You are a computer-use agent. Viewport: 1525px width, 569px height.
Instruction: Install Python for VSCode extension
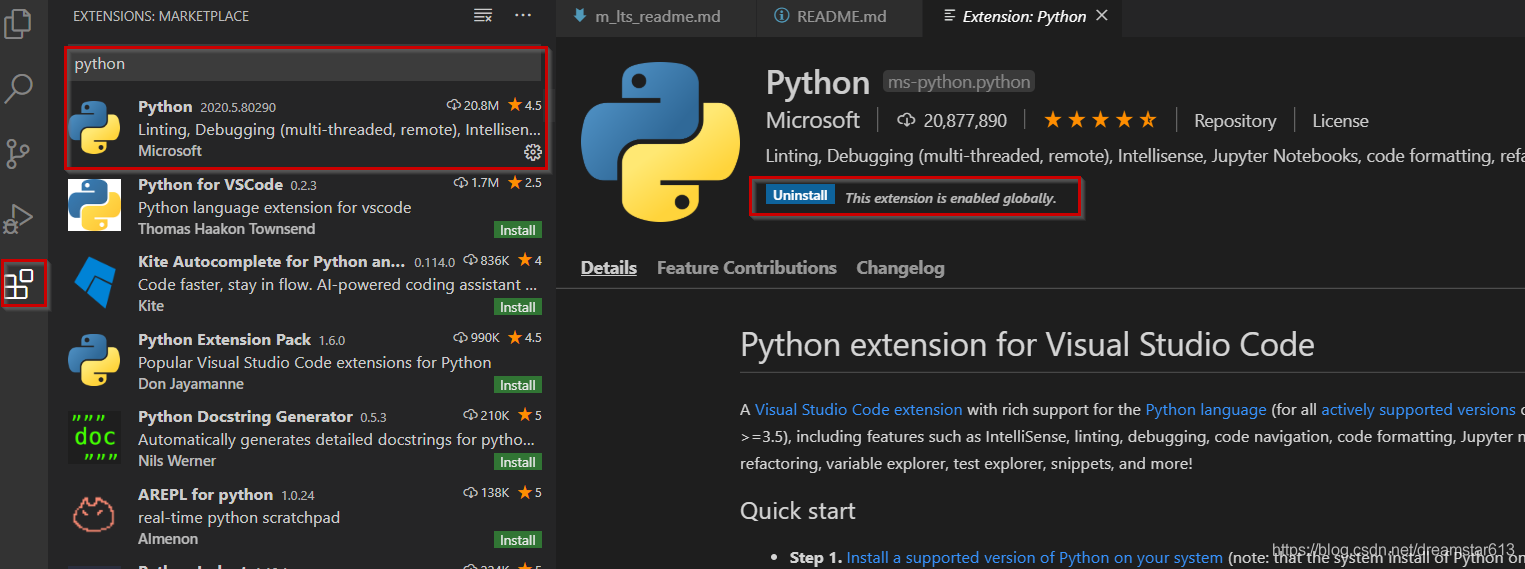pos(518,230)
